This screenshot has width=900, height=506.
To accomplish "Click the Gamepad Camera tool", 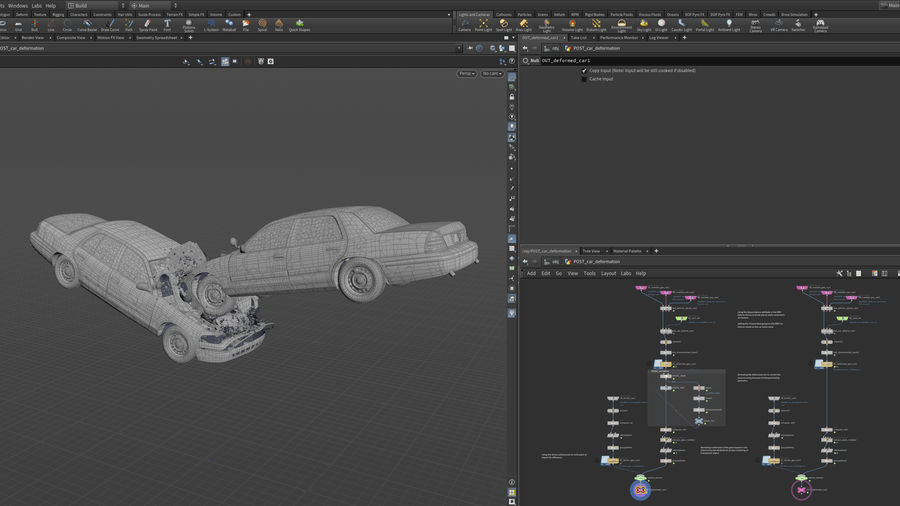I will pyautogui.click(x=820, y=25).
